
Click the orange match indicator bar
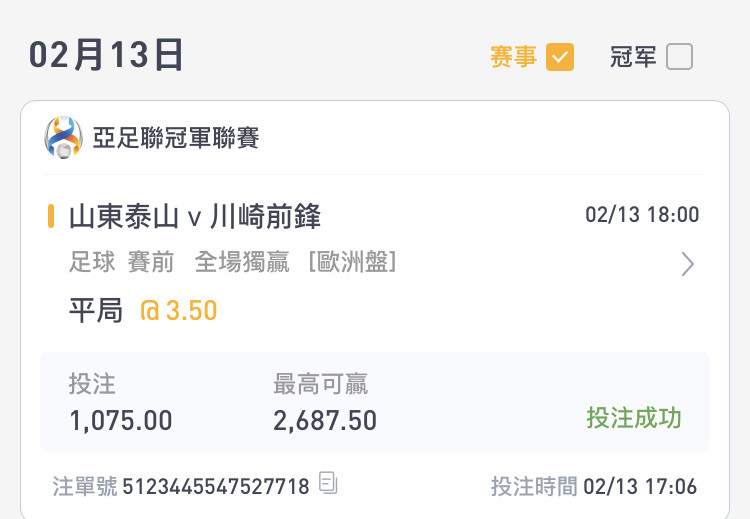[x=51, y=216]
